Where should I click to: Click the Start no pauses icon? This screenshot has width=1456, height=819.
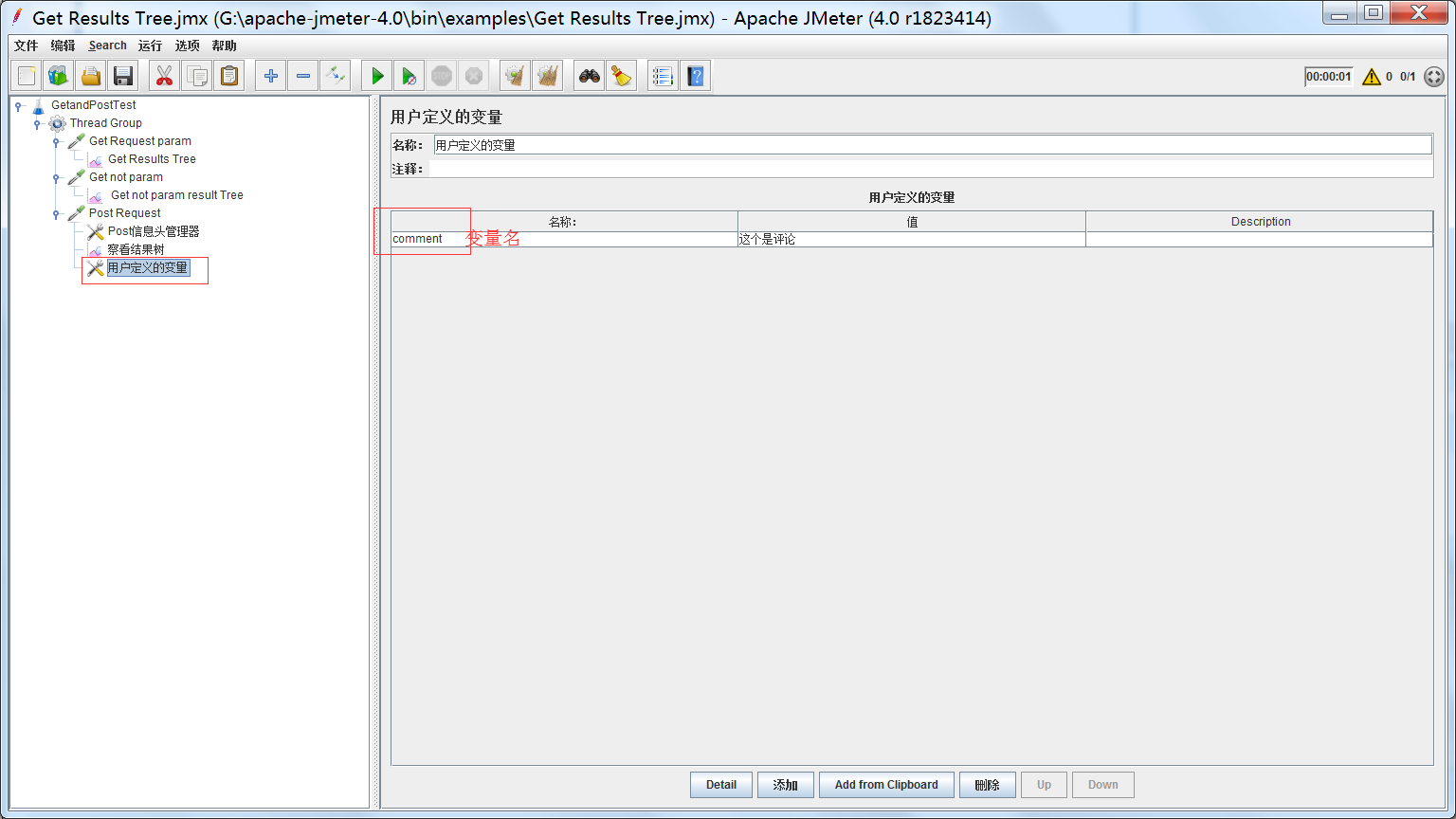(x=409, y=75)
